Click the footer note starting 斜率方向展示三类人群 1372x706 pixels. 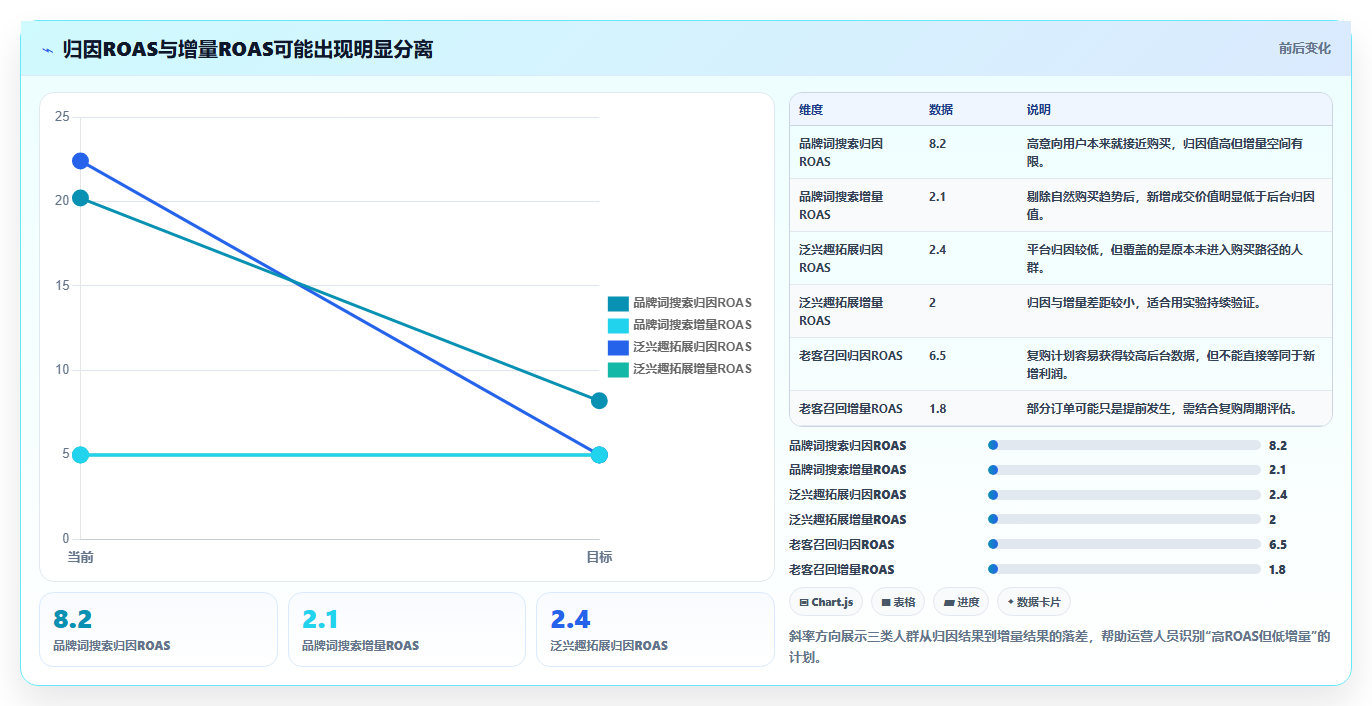pos(1060,647)
